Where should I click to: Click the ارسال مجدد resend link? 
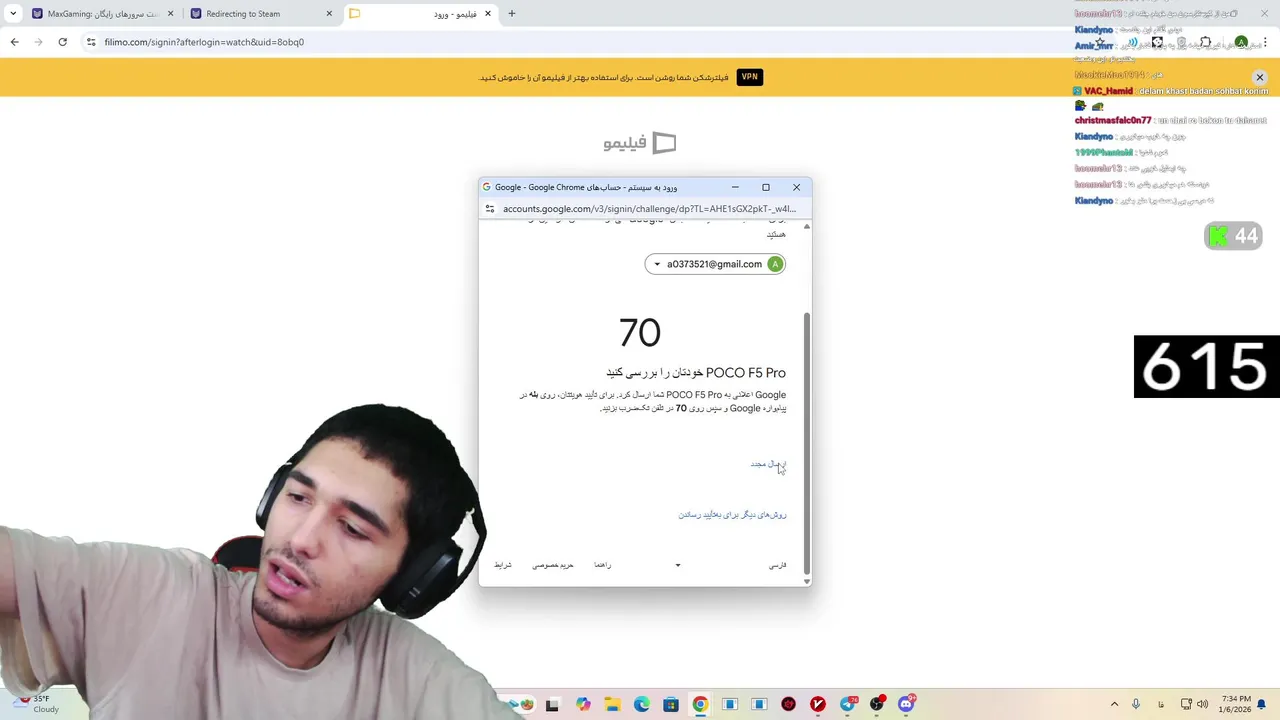768,464
